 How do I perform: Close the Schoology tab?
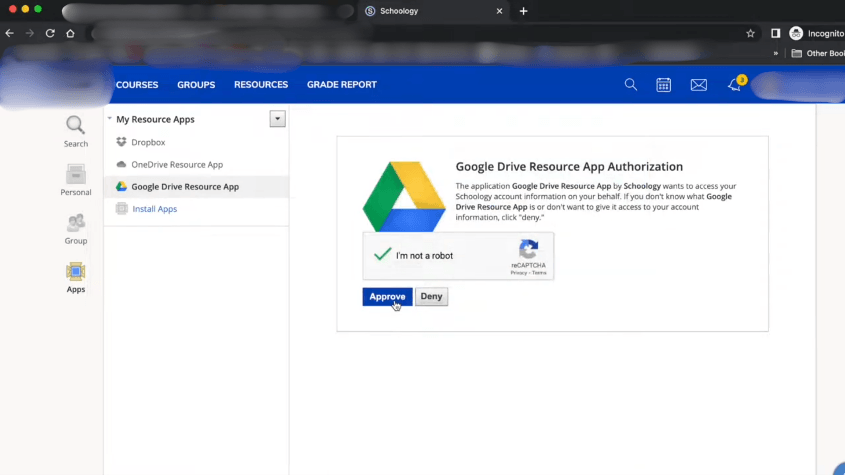(499, 11)
